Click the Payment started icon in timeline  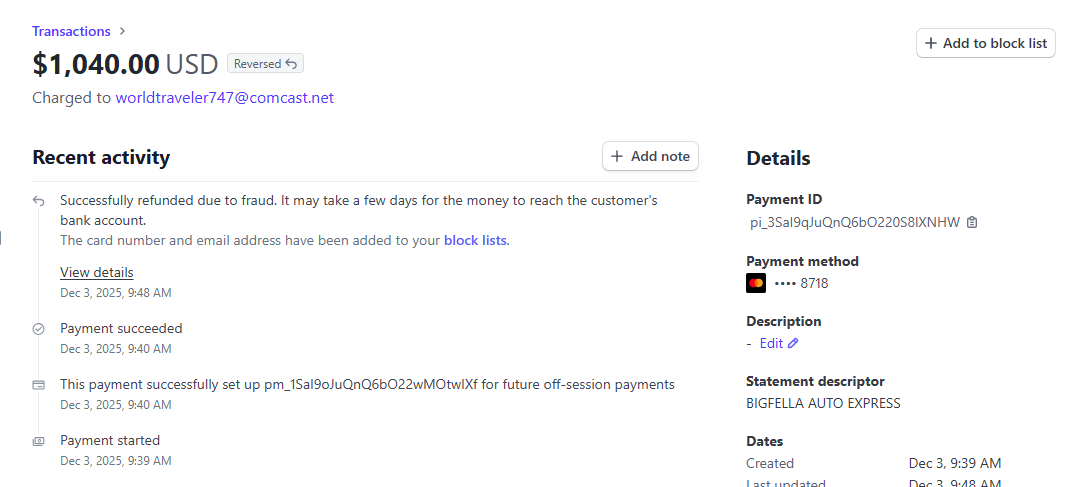pos(39,440)
